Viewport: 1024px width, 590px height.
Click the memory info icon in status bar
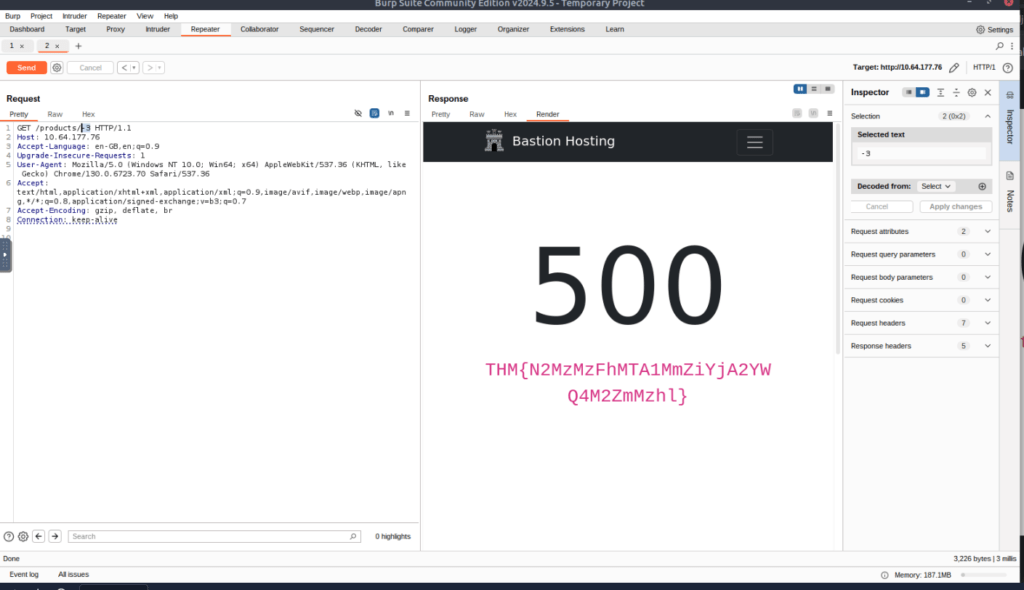coord(884,575)
